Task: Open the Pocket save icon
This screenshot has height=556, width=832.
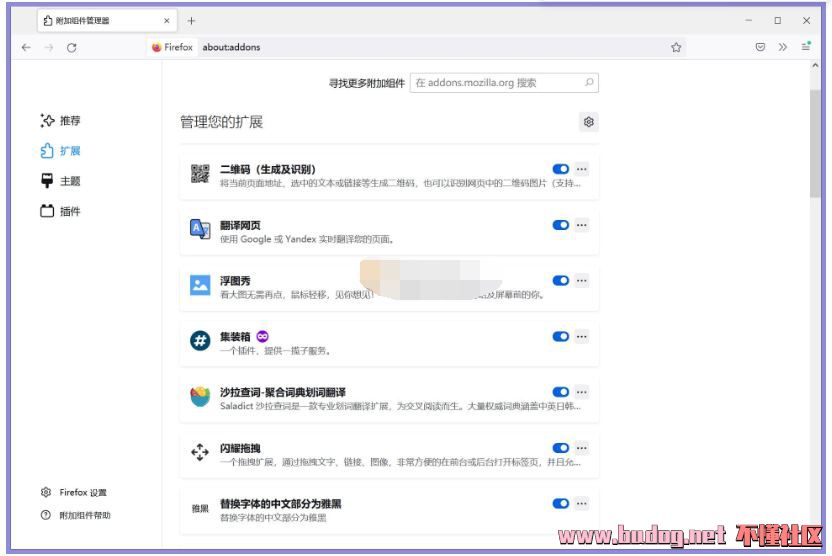Action: [760, 47]
